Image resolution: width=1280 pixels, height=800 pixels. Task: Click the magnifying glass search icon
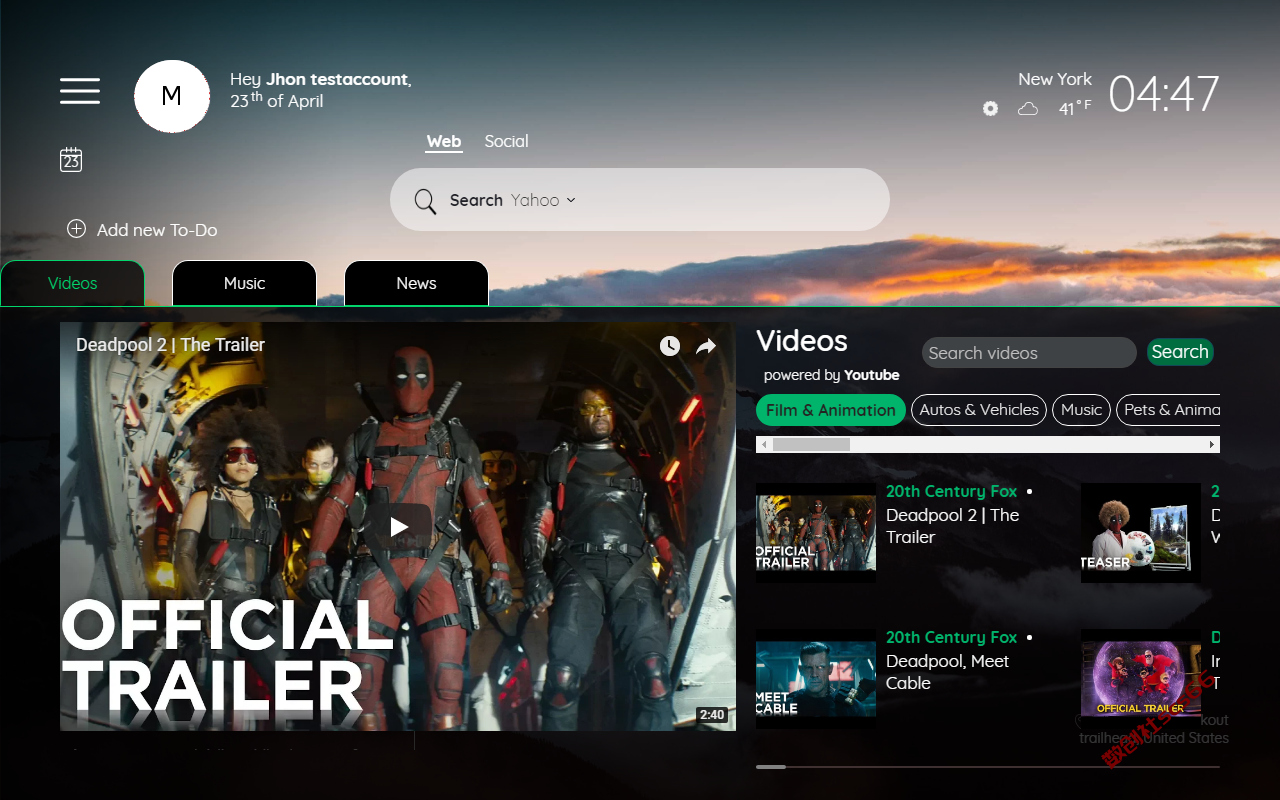point(425,201)
